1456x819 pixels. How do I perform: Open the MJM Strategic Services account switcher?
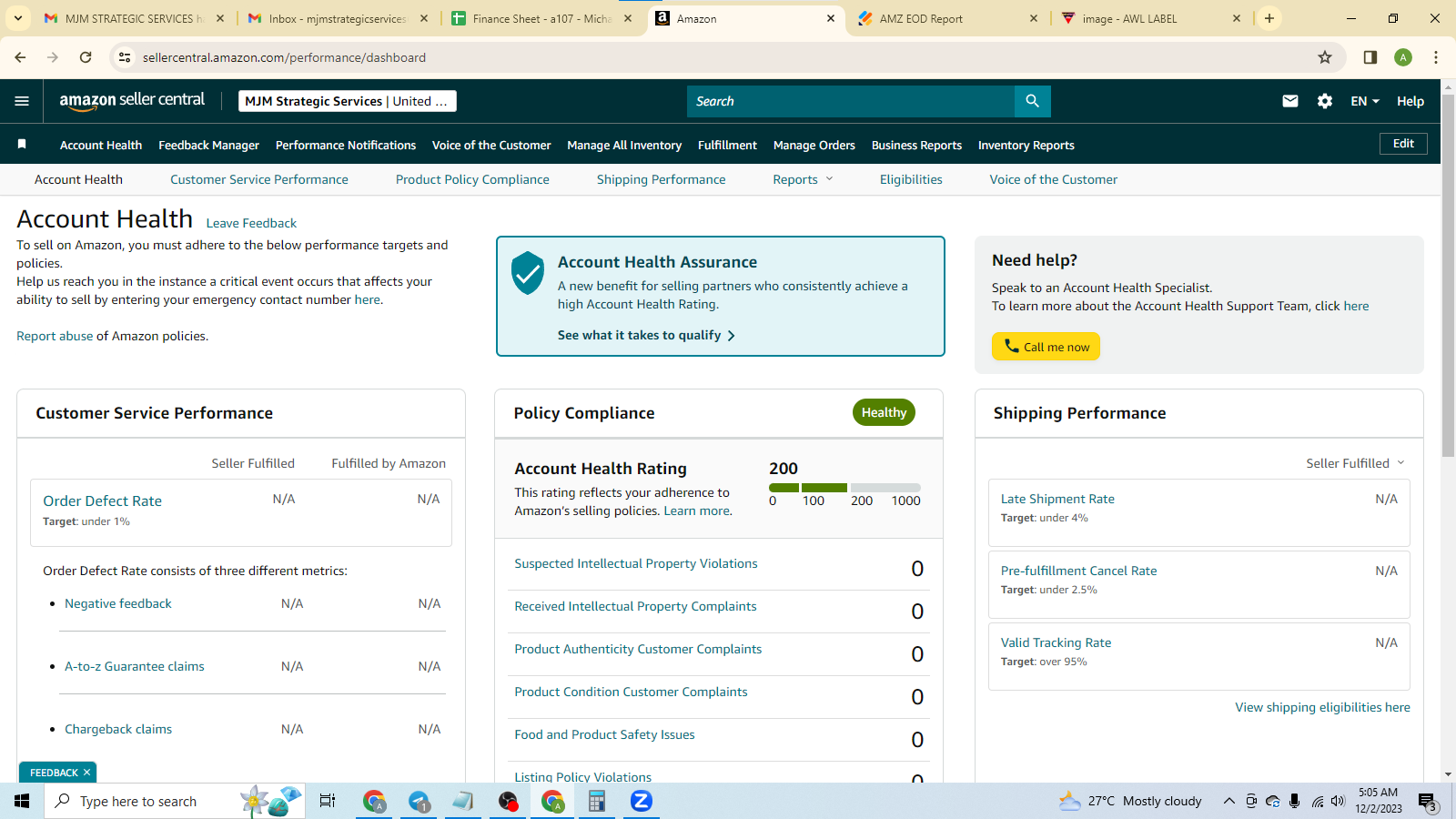(x=348, y=101)
